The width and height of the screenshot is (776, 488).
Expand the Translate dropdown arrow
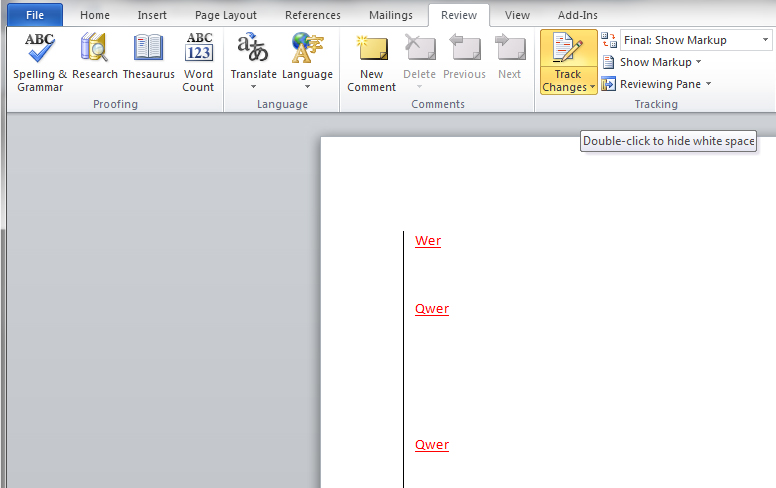coord(253,87)
